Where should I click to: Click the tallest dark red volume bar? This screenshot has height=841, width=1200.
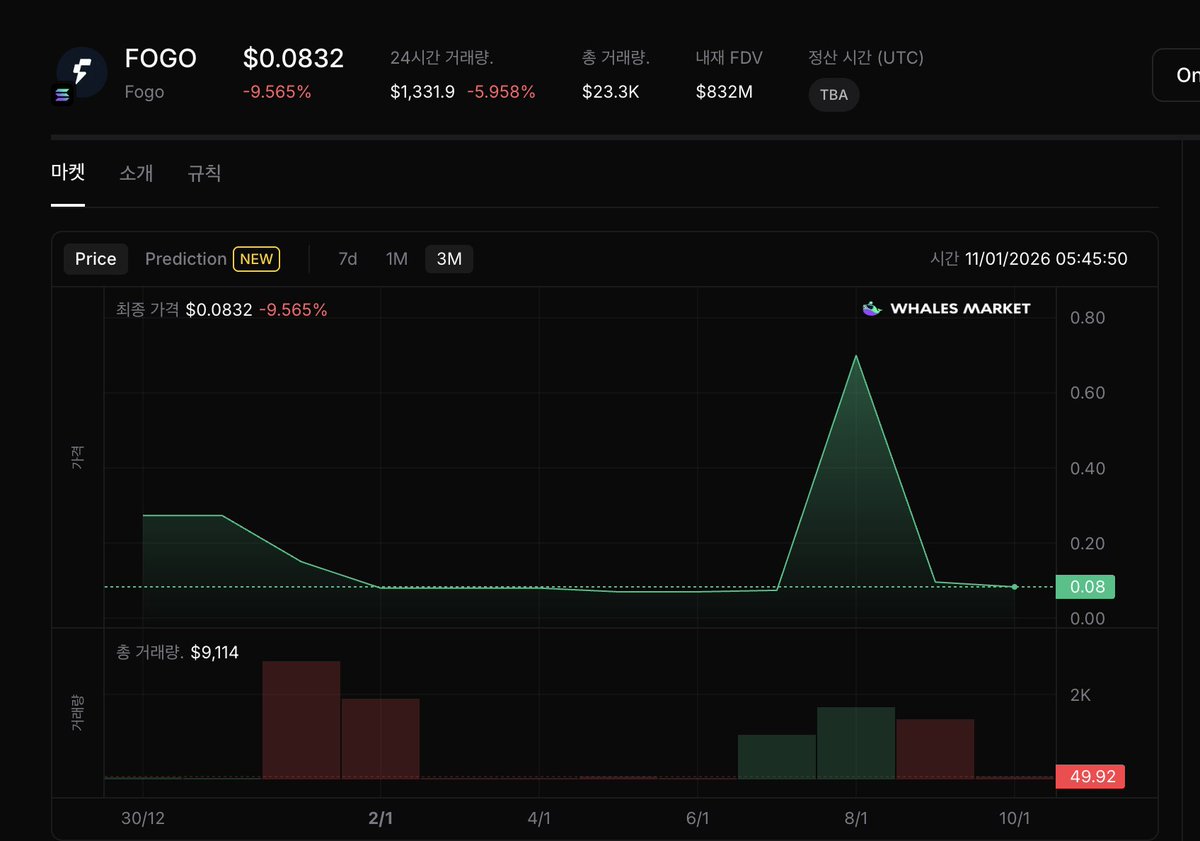tap(301, 718)
